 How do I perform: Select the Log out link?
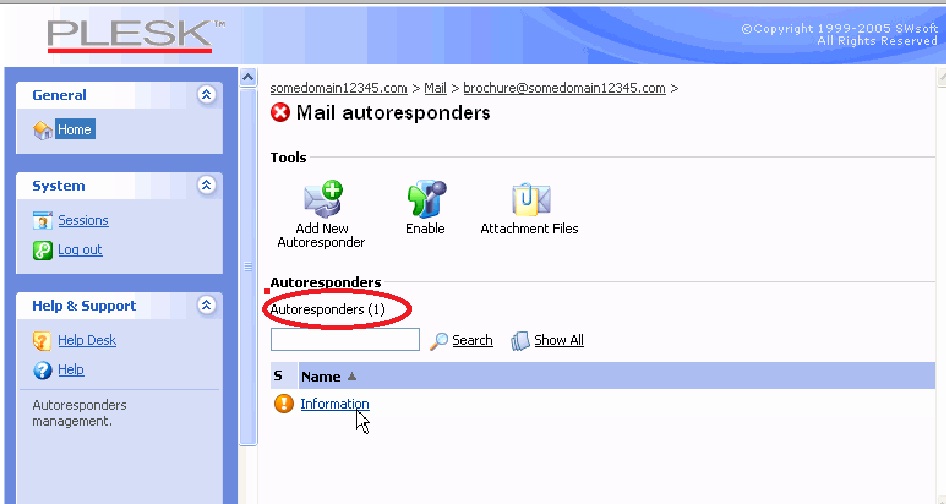80,249
